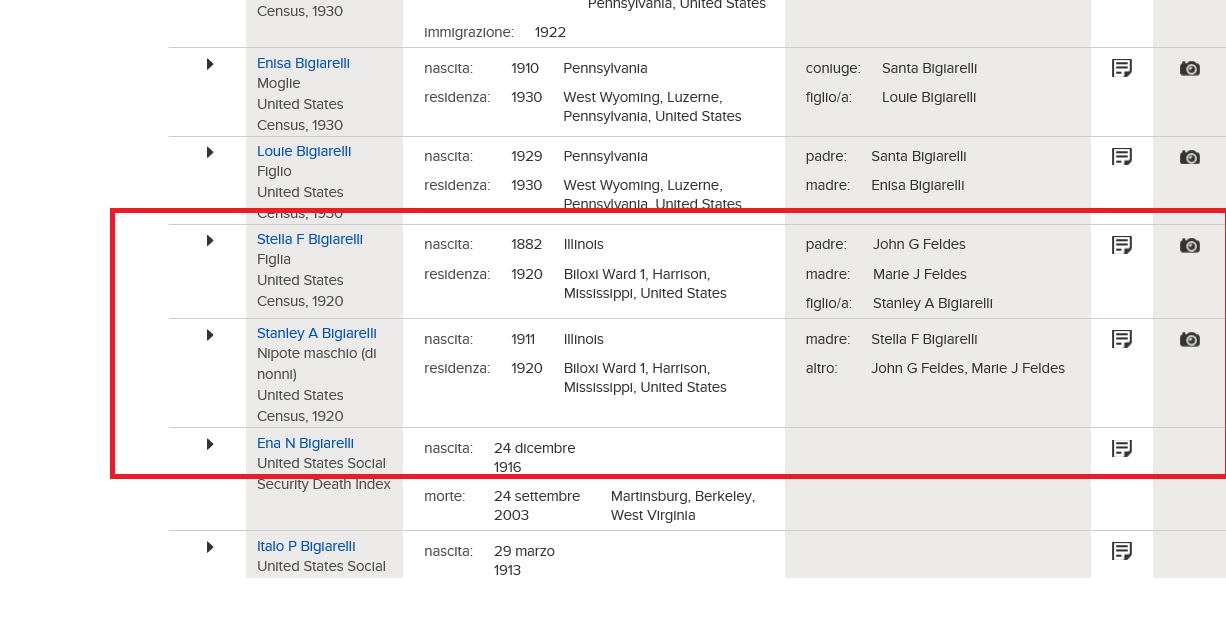The image size is (1226, 636).
Task: View camera image for Stanley A Bigiarelli
Action: (x=1189, y=339)
